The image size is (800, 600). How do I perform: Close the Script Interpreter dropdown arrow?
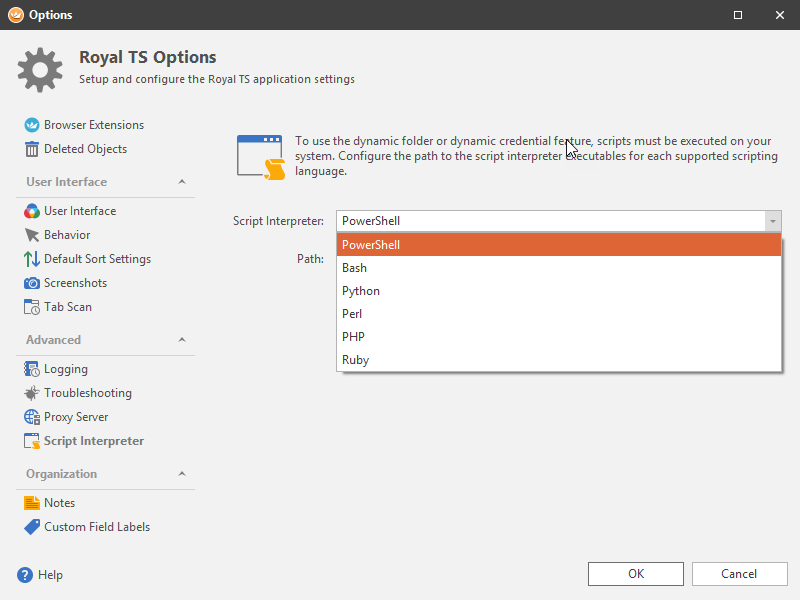pyautogui.click(x=772, y=221)
